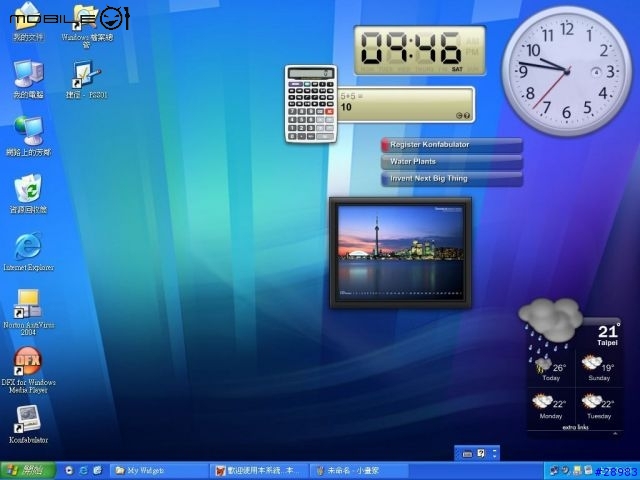Switch to the 歡迎使用本系統 taskbar window
The image size is (640, 480).
click(260, 471)
